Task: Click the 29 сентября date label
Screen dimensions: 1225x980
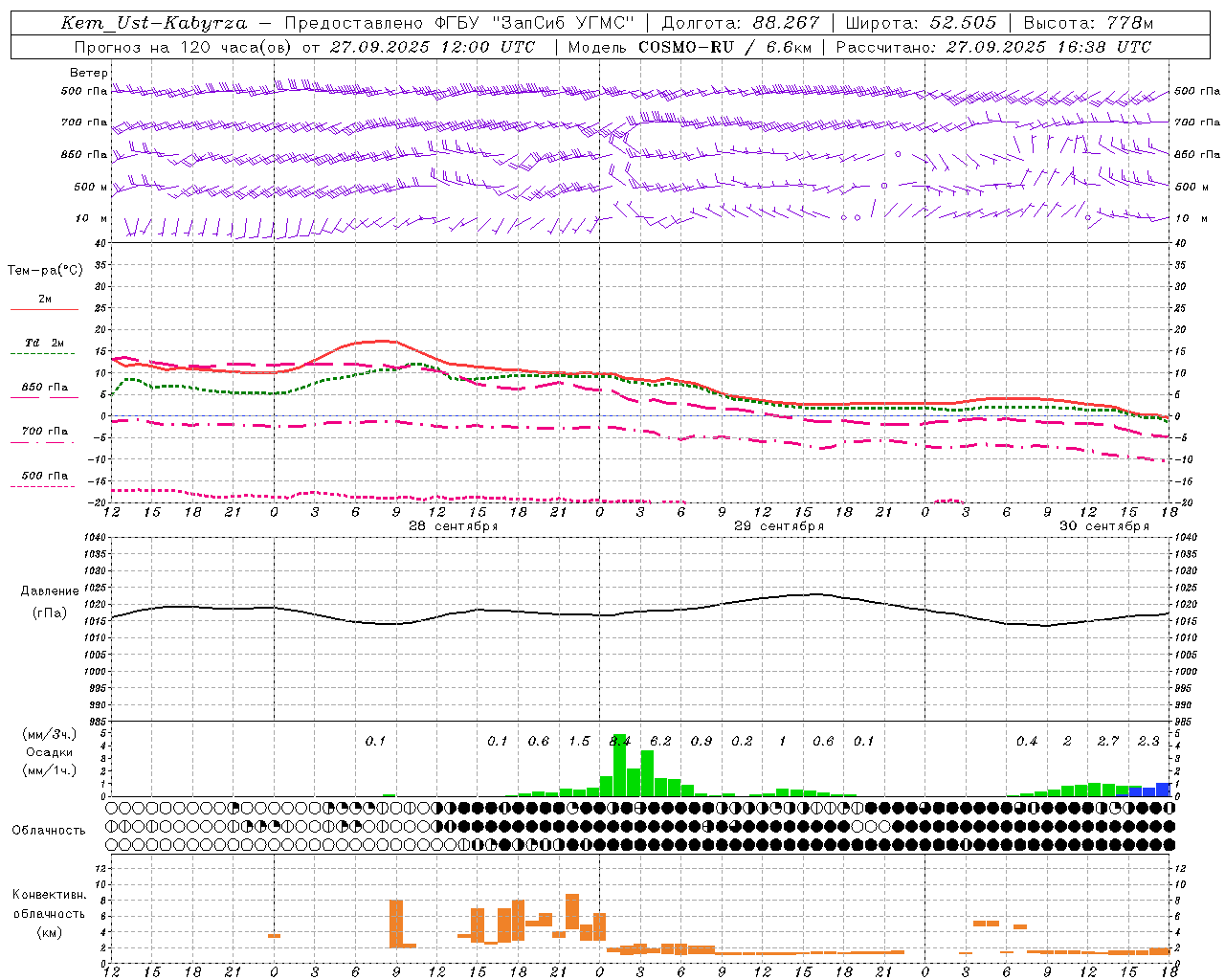Action: (x=779, y=526)
